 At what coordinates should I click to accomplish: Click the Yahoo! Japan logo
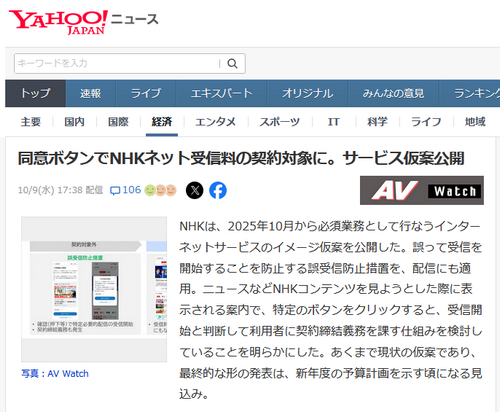click(58, 22)
